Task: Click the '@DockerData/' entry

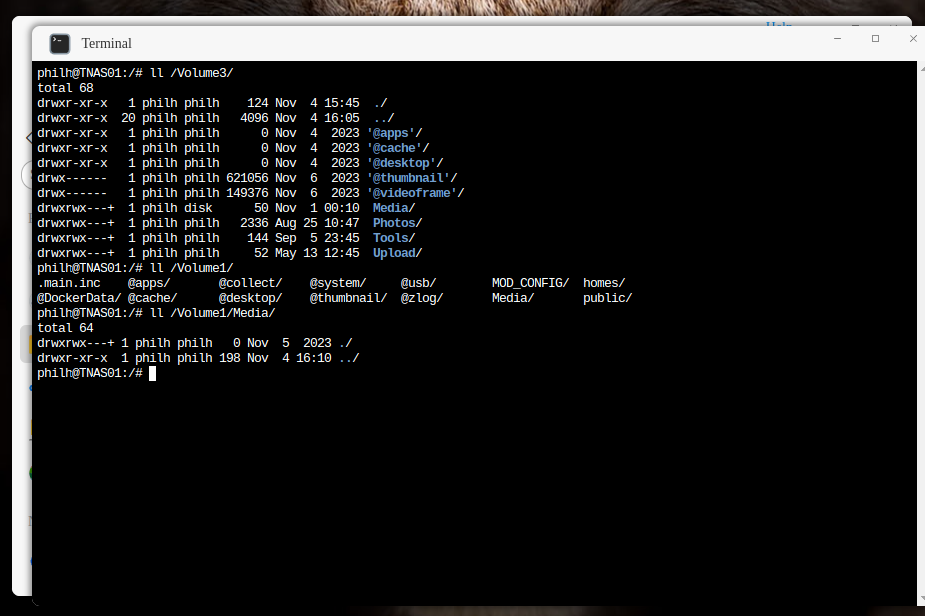Action: [x=79, y=298]
